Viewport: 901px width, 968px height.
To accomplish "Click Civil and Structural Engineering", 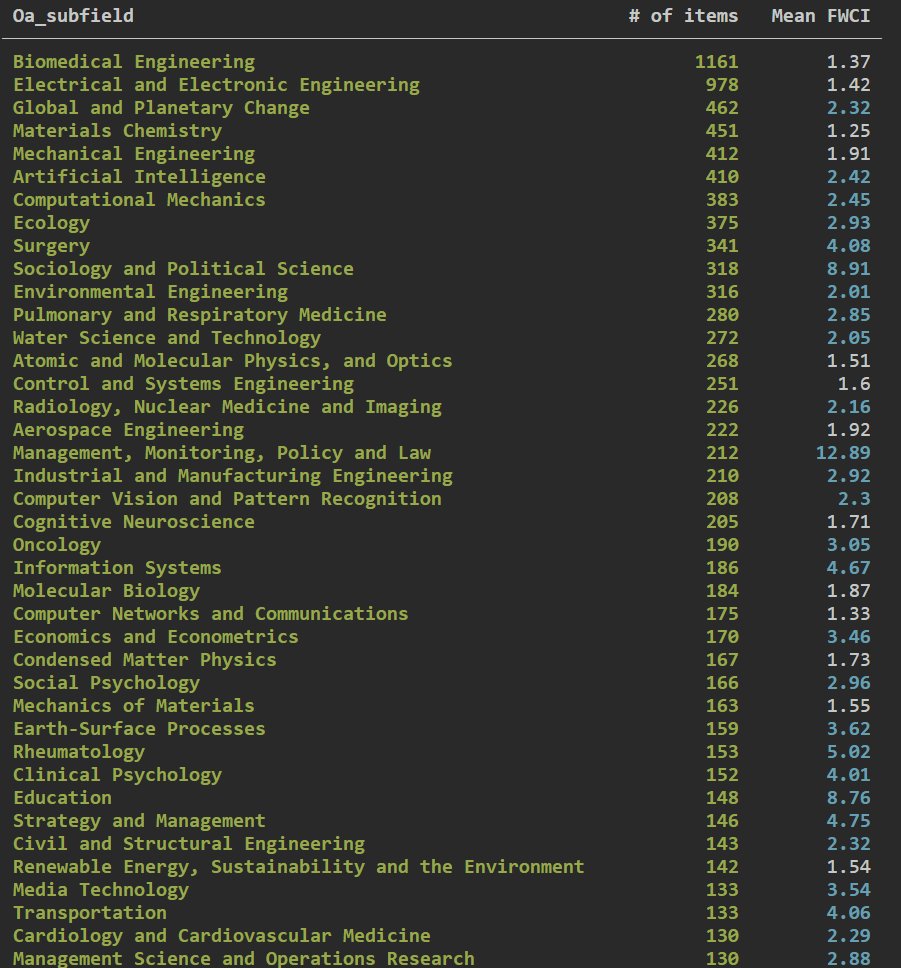I will pyautogui.click(x=189, y=843).
